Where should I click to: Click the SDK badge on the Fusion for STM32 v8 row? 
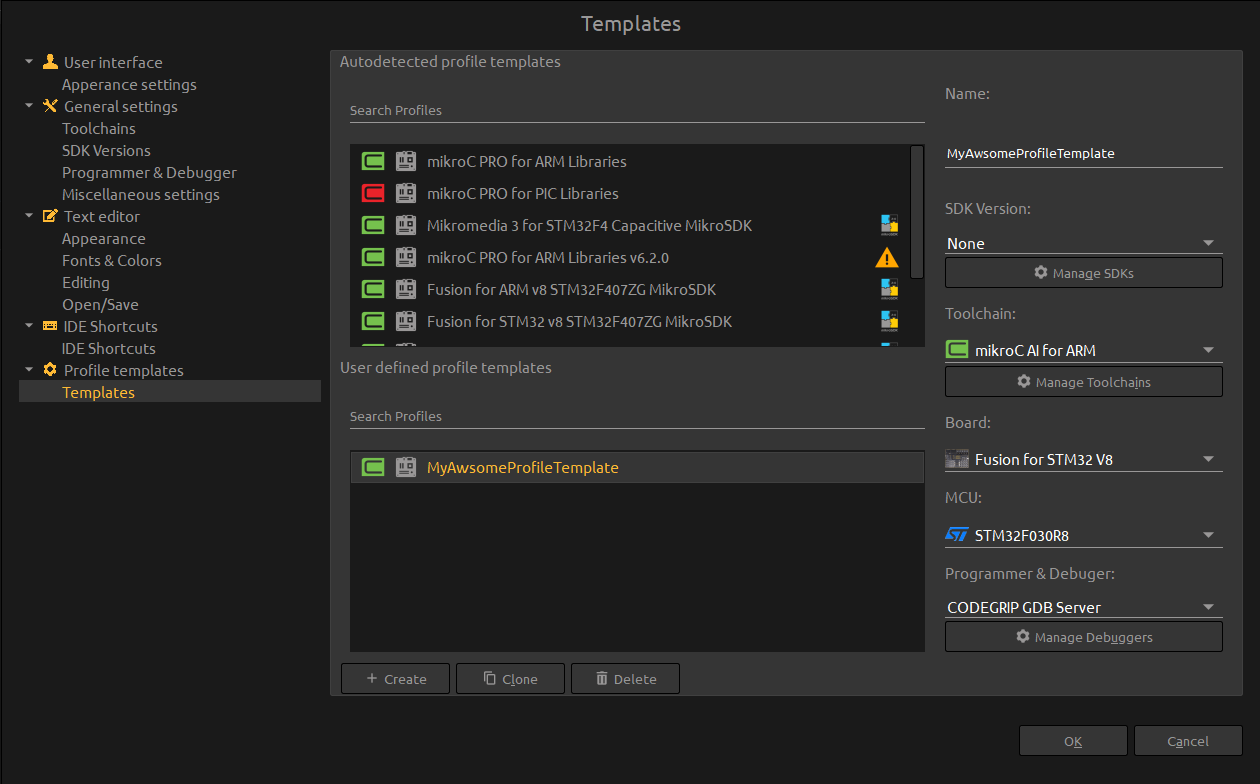click(x=889, y=321)
